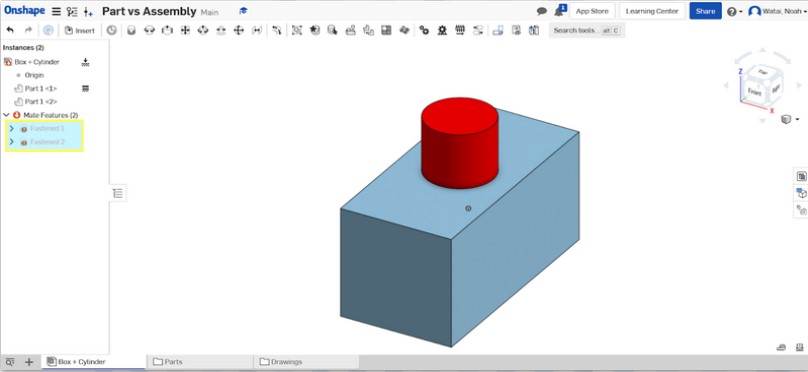Open the comments speech bubble
This screenshot has width=808, height=372.
click(x=542, y=11)
